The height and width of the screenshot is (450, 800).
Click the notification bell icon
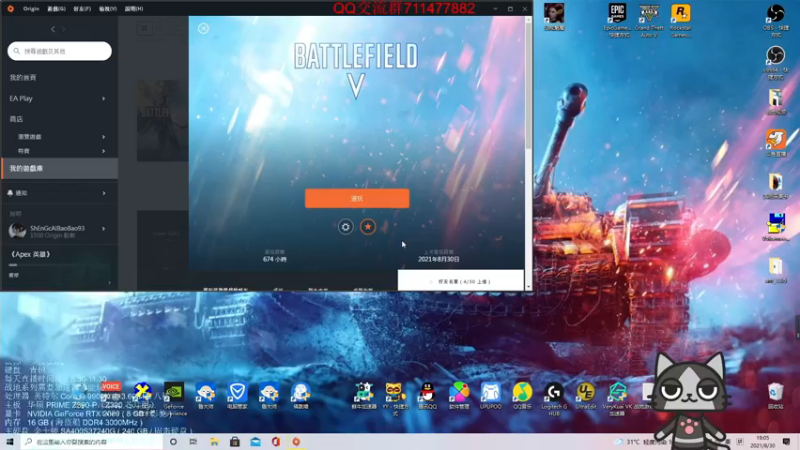point(10,193)
